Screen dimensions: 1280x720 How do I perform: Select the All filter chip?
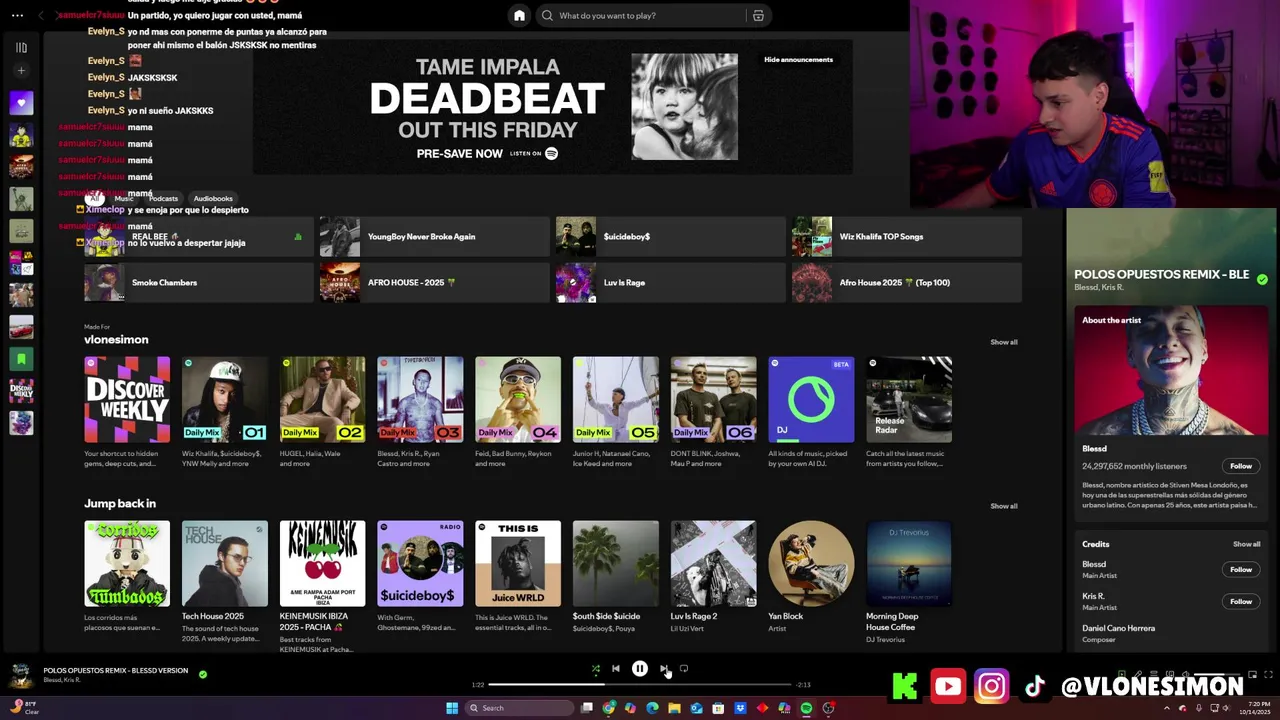(x=95, y=198)
